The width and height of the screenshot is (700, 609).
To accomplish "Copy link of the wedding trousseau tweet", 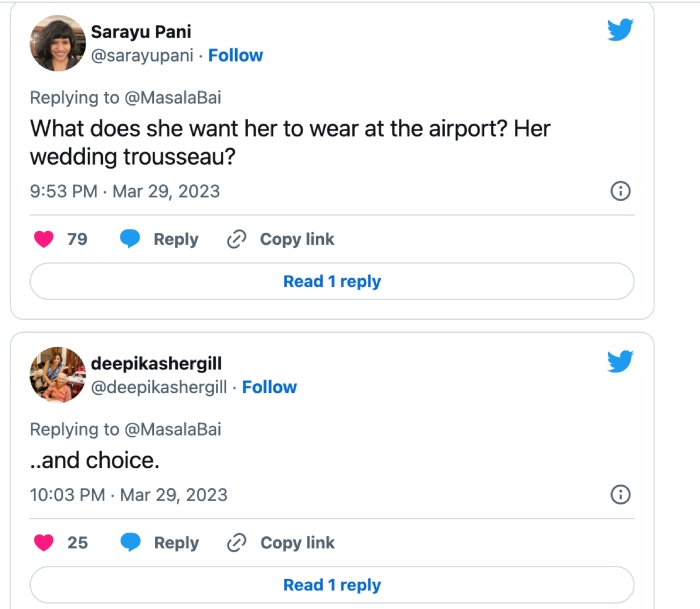I will click(282, 239).
